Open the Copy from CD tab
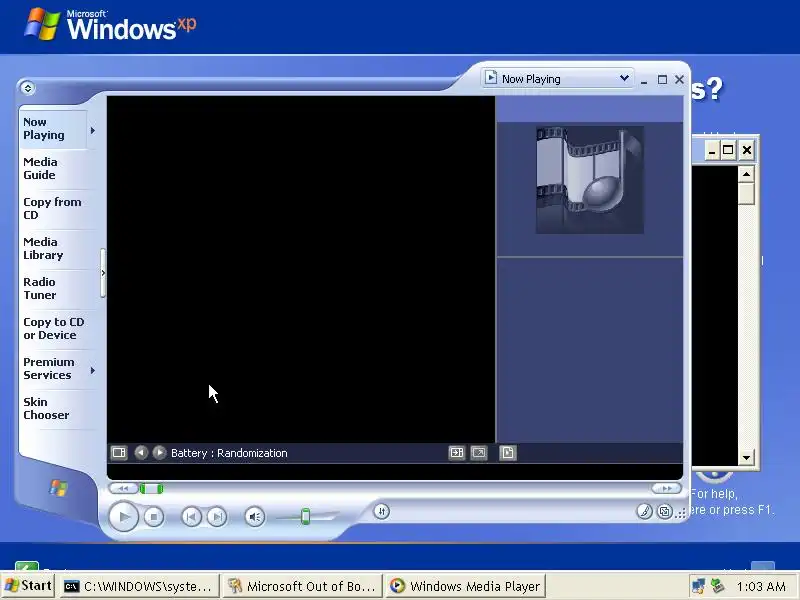 pos(52,208)
